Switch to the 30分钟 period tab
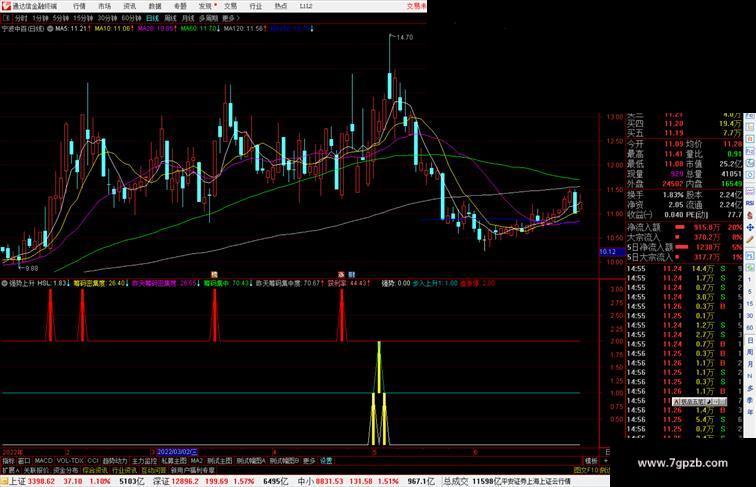 (x=107, y=18)
